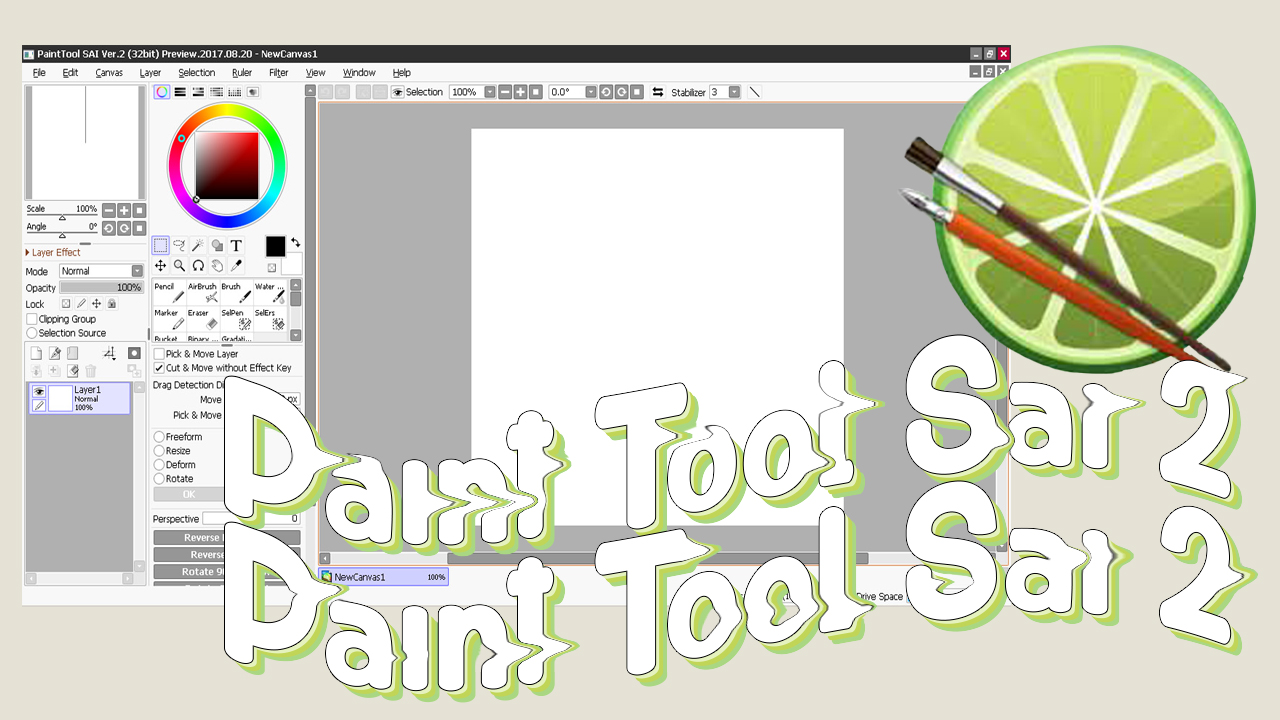Check the Pick & Move Layer option

coord(159,354)
